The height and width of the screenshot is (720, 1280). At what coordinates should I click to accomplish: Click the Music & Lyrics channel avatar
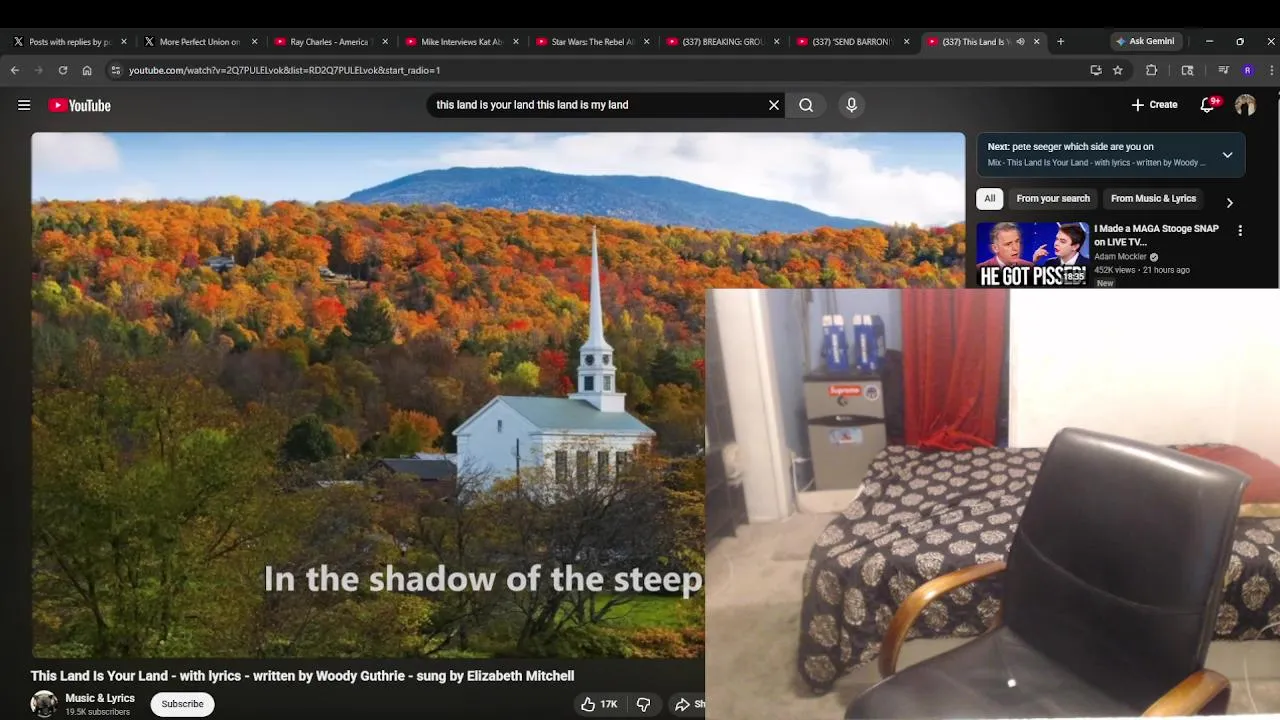coord(44,704)
